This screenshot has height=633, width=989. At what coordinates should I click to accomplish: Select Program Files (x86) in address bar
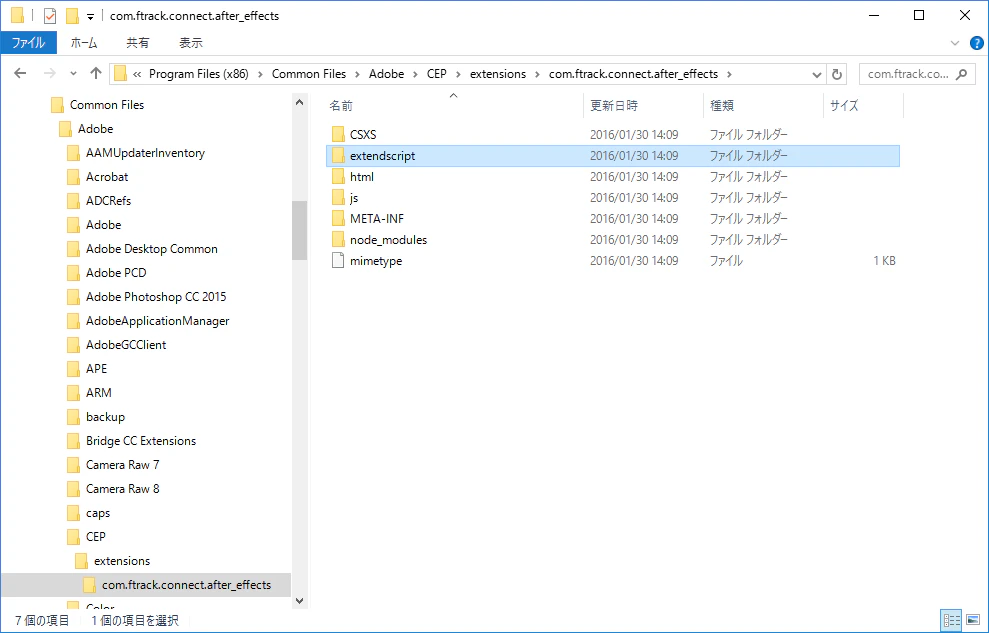point(199,74)
